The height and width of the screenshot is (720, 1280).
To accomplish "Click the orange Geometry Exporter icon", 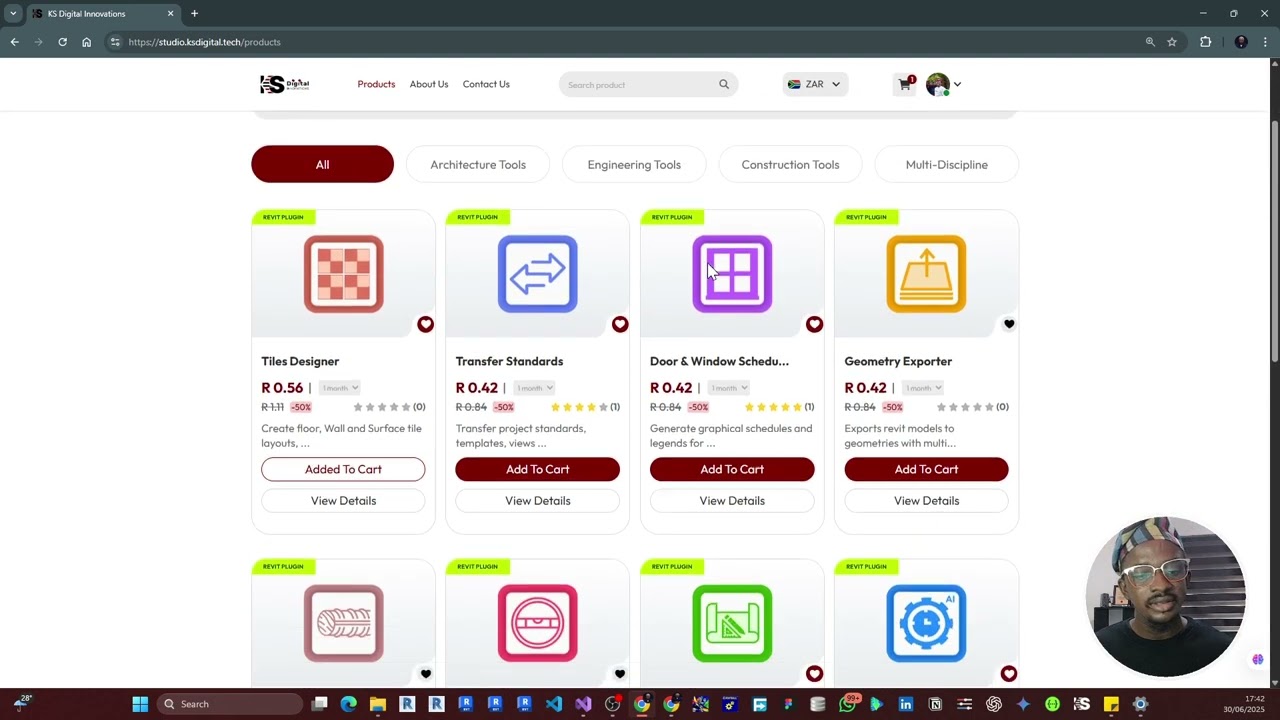I will (x=926, y=274).
